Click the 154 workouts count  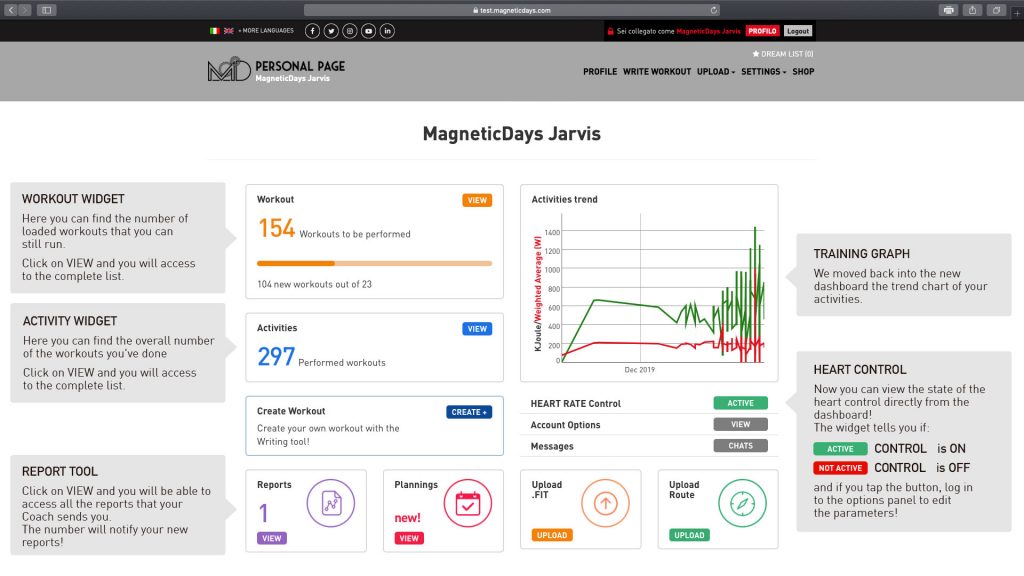[x=276, y=229]
